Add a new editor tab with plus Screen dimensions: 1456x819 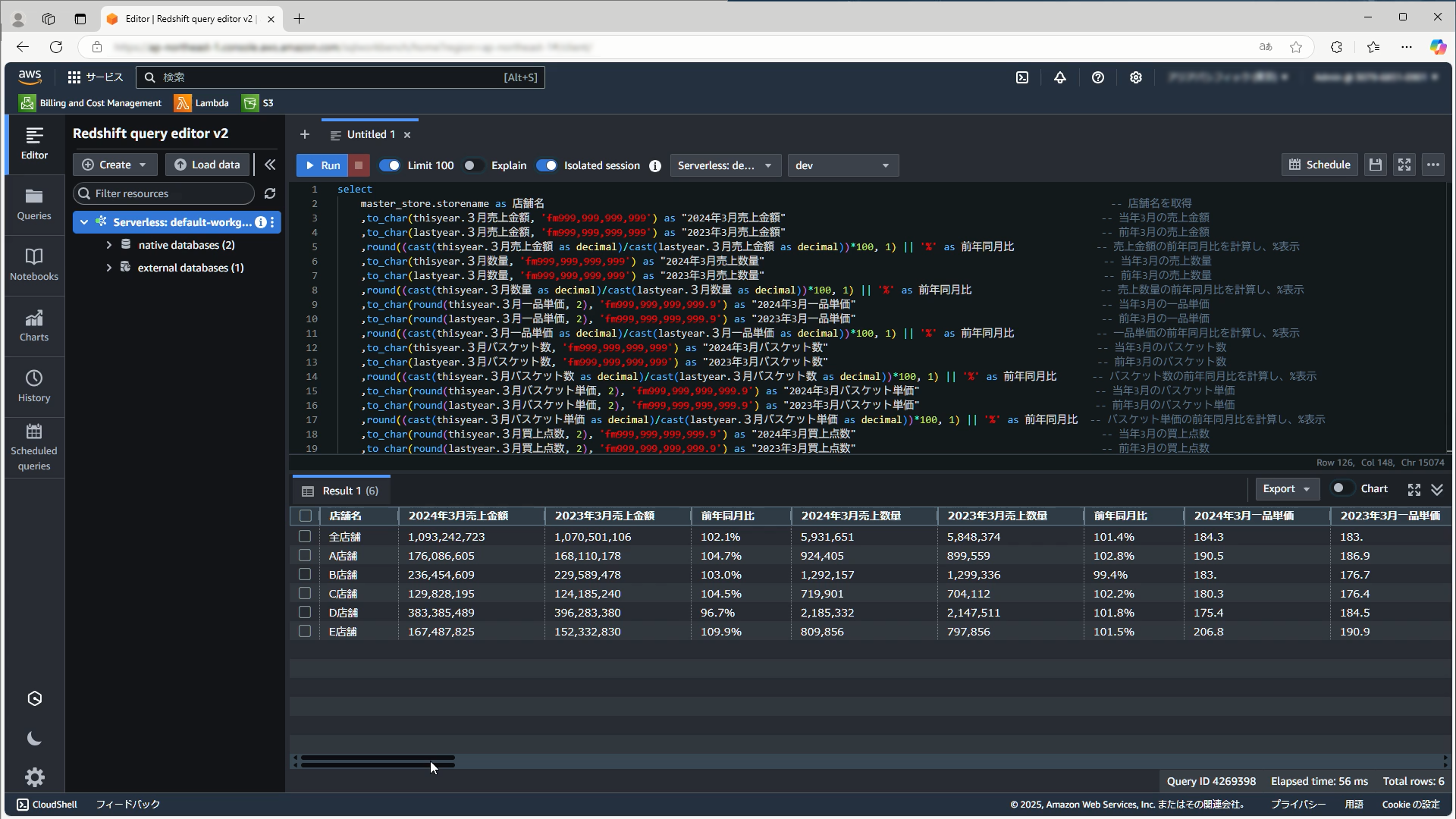305,134
